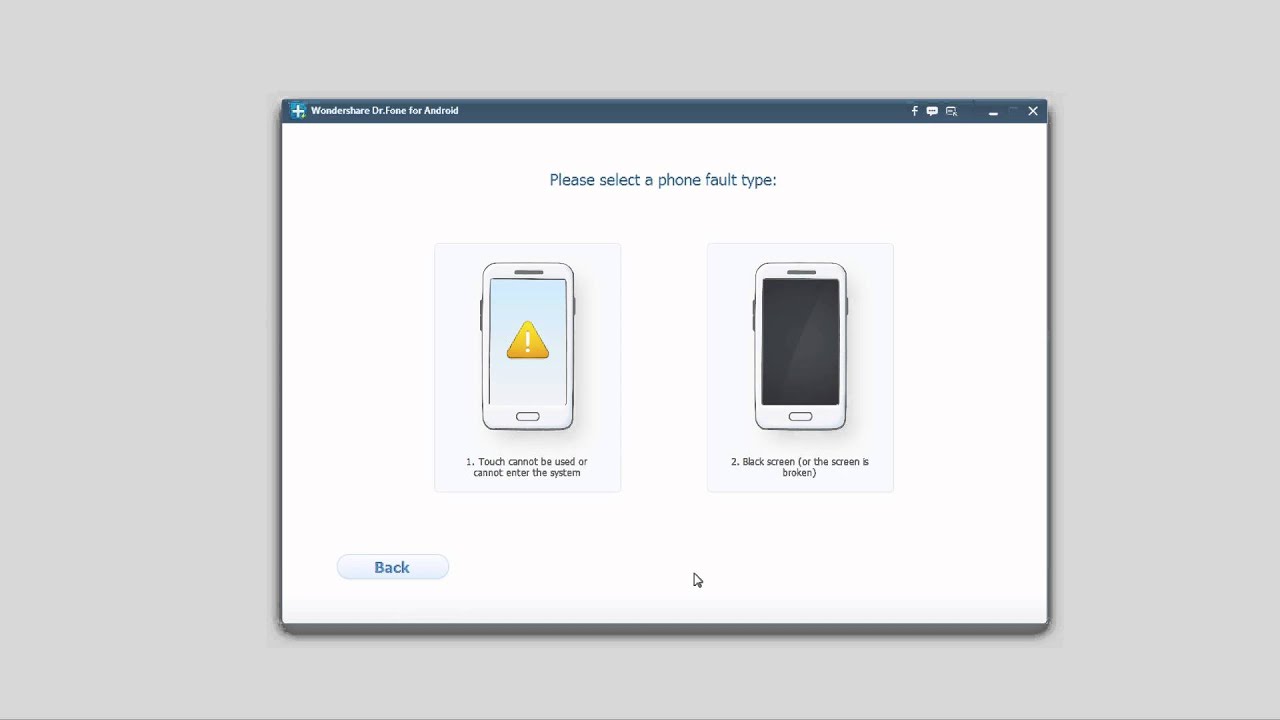Close the Dr.Fone for Android window
The height and width of the screenshot is (720, 1280).
(x=1033, y=111)
